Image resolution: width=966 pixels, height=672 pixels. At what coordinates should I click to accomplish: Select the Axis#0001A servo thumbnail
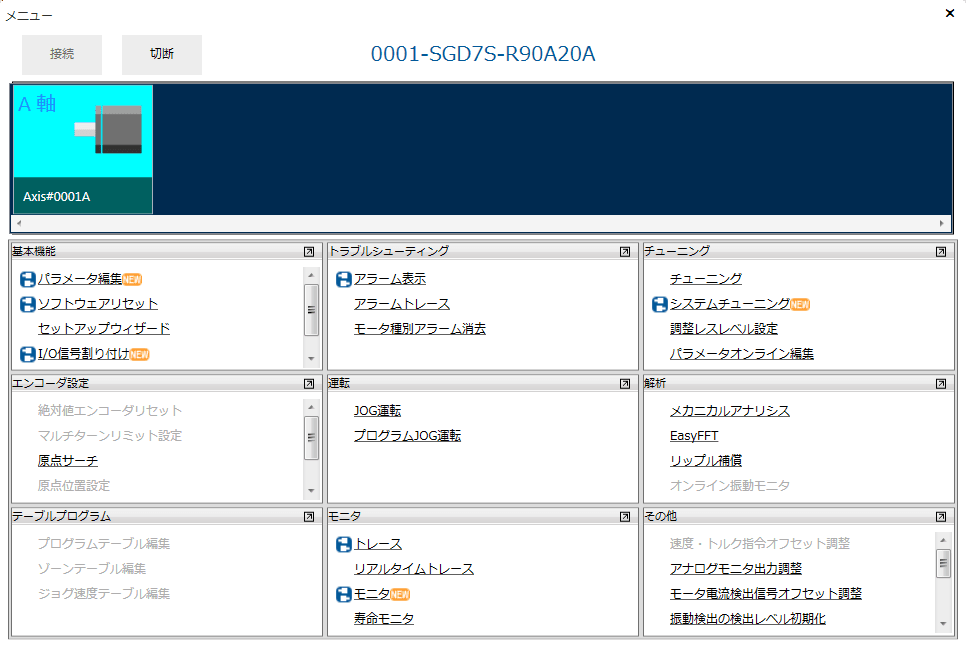[x=82, y=145]
